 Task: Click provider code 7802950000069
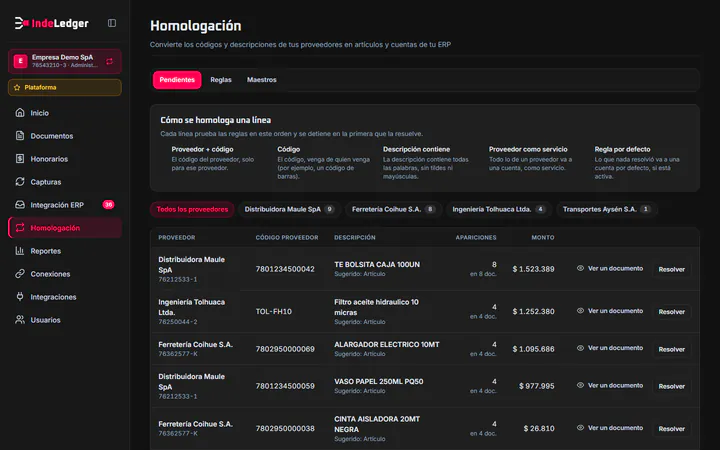tap(285, 349)
